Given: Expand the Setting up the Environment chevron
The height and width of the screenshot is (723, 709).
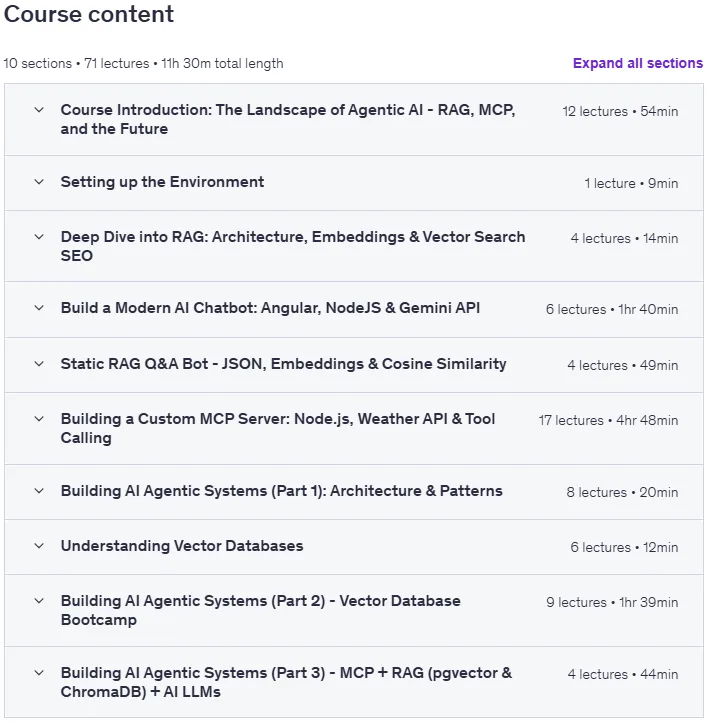Looking at the screenshot, I should [x=39, y=182].
